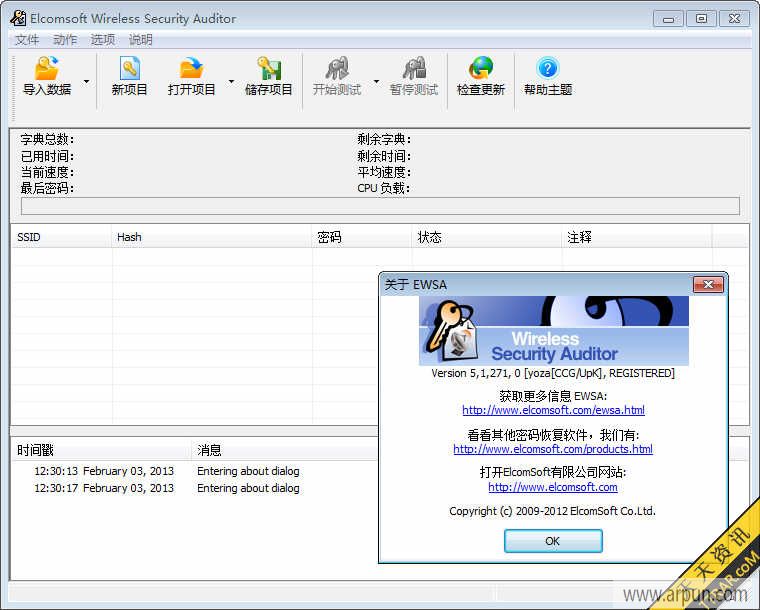This screenshot has height=610, width=760.
Task: Open the elcomsoft.com/products.html link
Action: [553, 449]
